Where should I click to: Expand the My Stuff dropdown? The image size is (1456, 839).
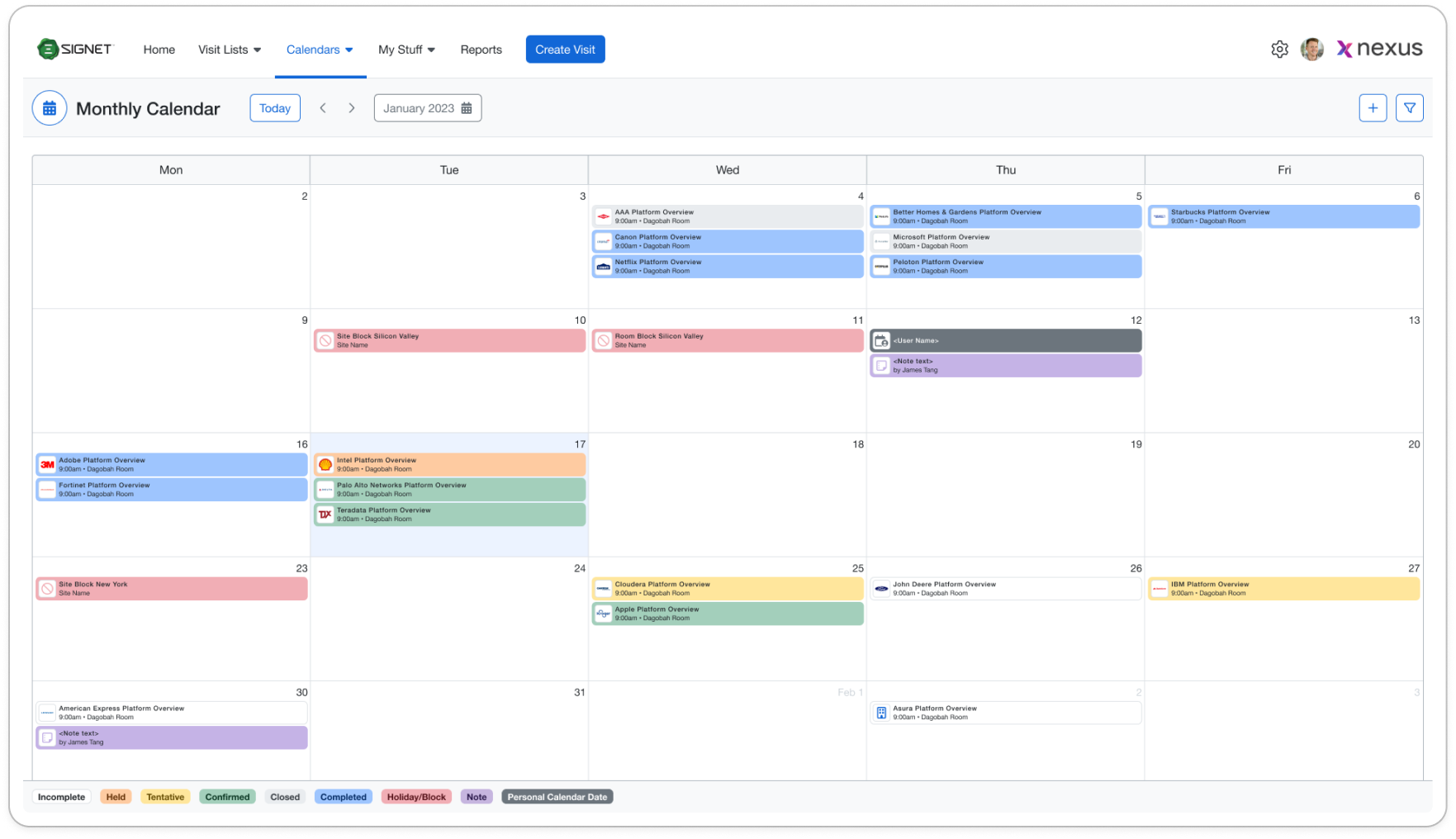[x=406, y=50]
